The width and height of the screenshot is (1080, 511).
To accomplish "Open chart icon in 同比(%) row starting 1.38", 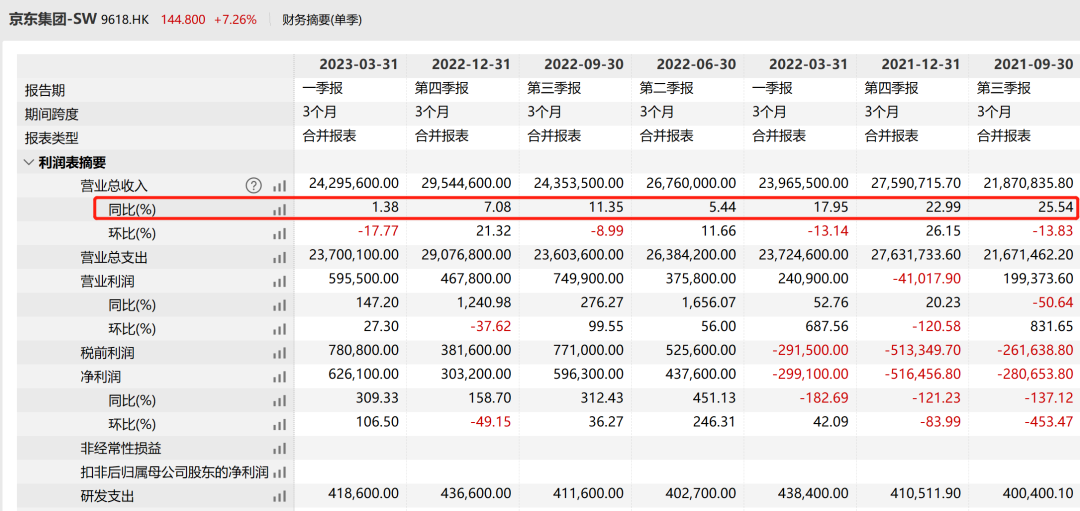I will (279, 209).
